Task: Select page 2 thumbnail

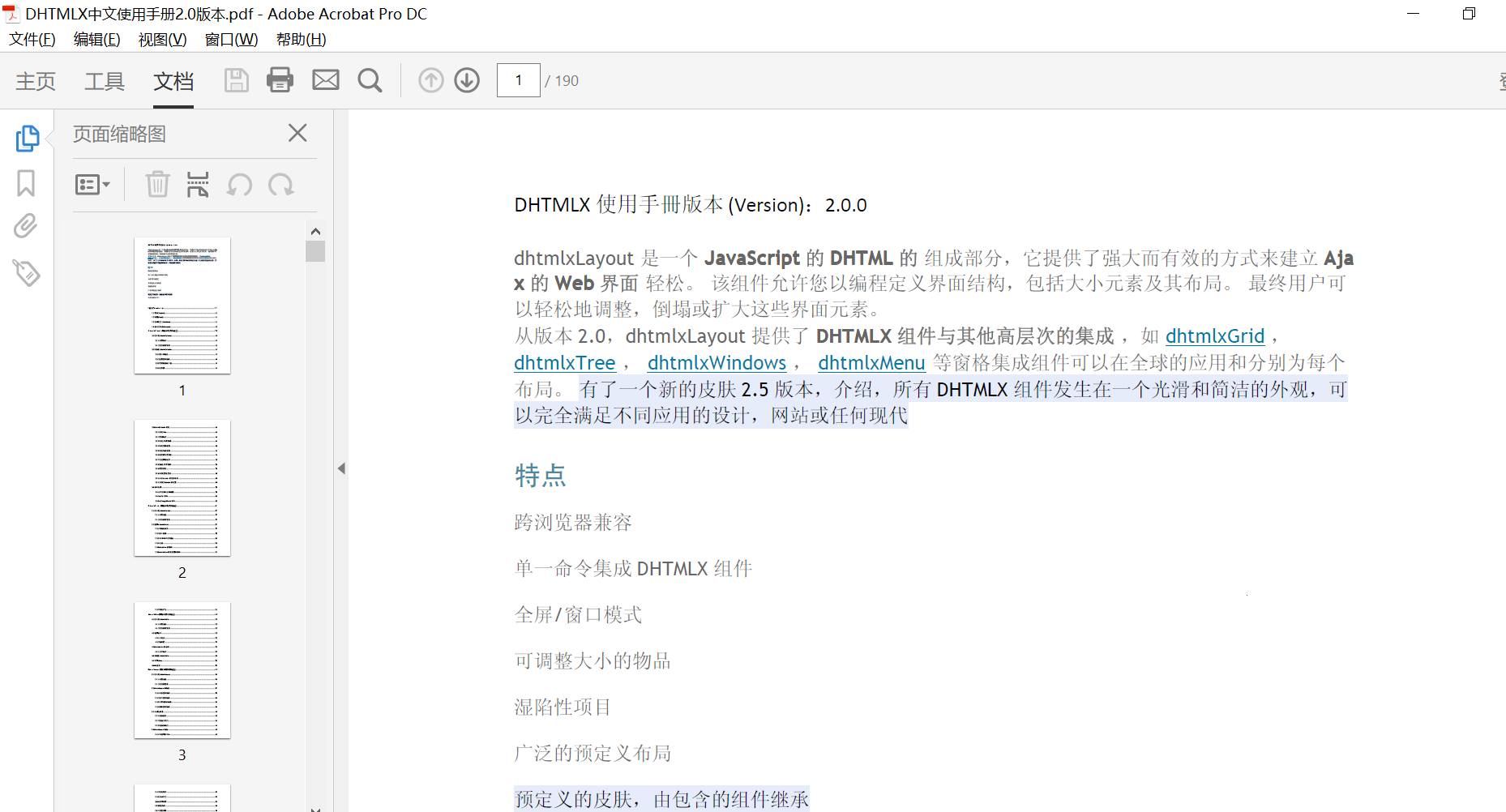Action: point(182,488)
